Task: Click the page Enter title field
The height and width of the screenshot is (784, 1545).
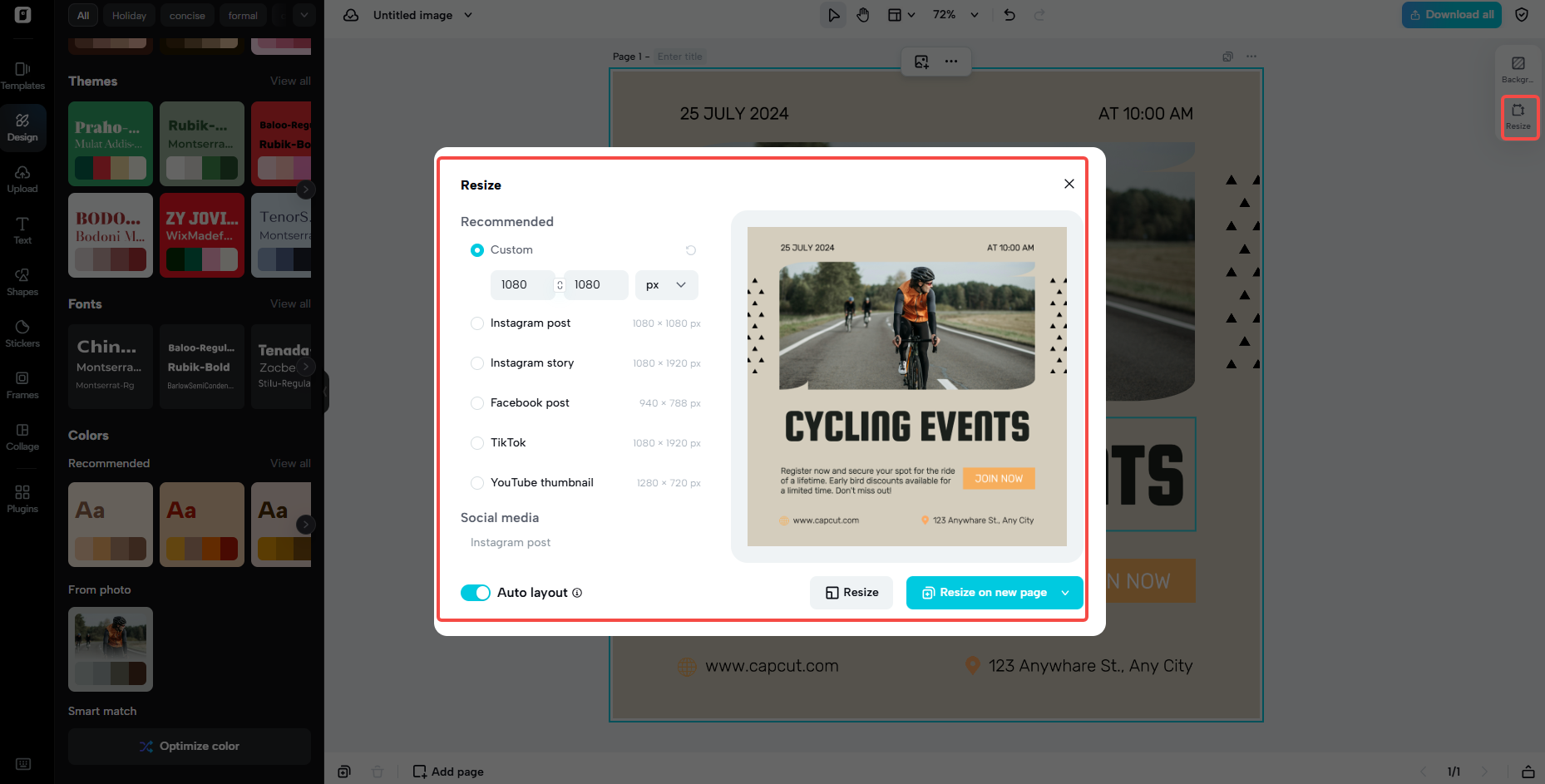Action: [680, 57]
